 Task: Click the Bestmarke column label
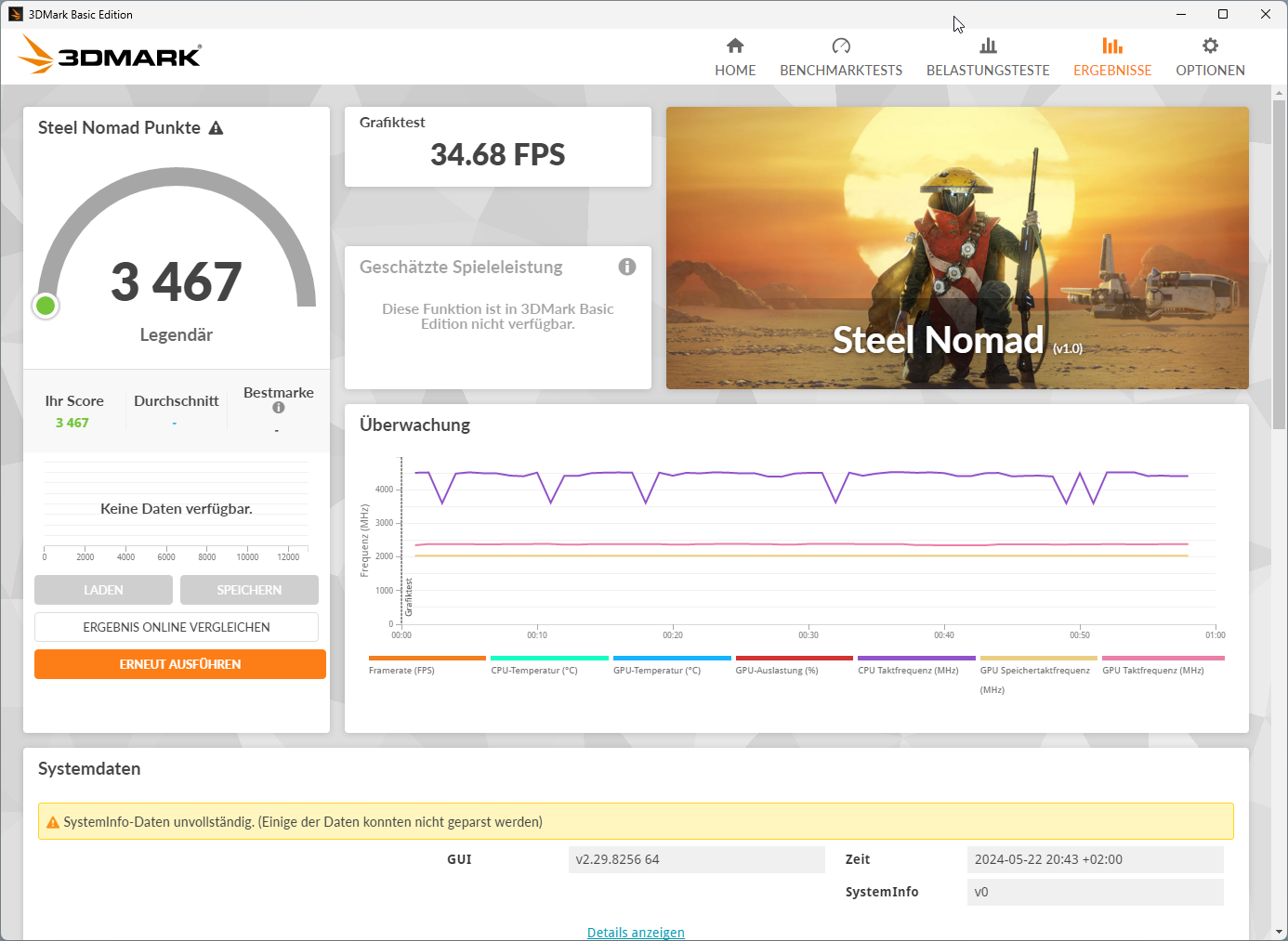279,393
